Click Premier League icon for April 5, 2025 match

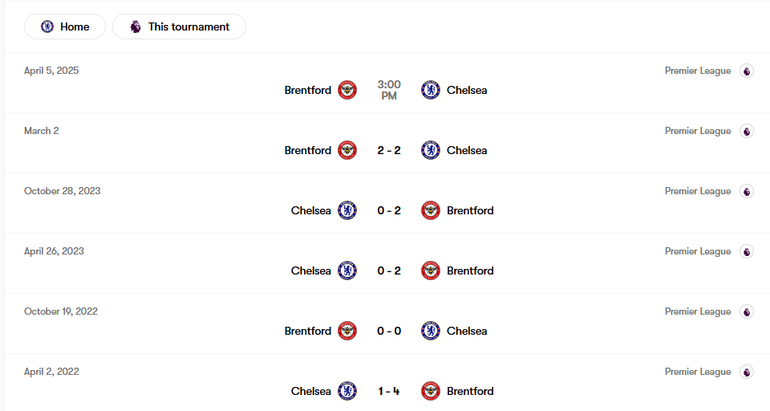click(746, 71)
